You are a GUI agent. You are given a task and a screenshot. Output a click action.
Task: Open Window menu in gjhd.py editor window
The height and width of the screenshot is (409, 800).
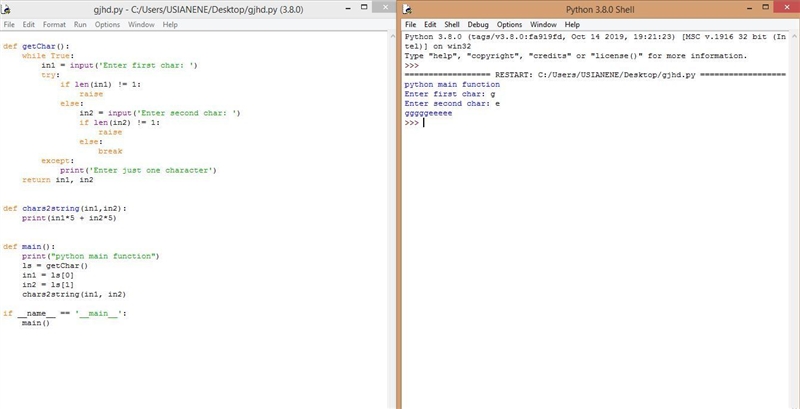click(141, 24)
